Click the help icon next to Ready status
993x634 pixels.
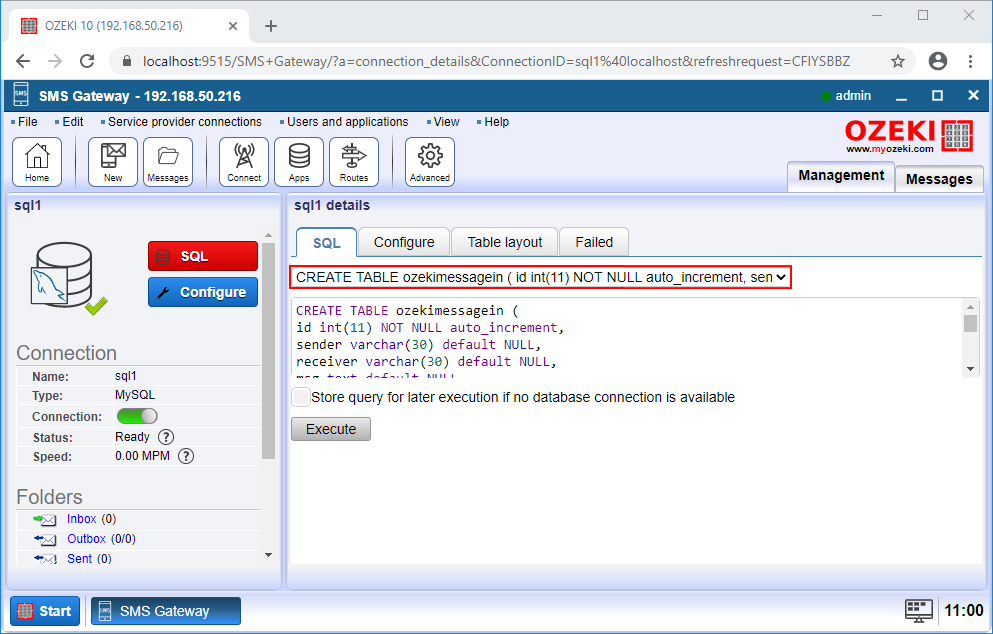click(x=166, y=436)
